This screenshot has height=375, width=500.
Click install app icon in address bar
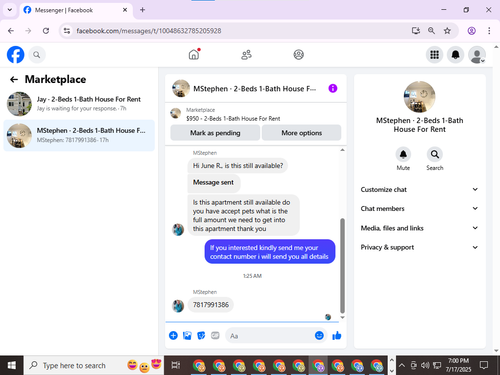pyautogui.click(x=415, y=31)
